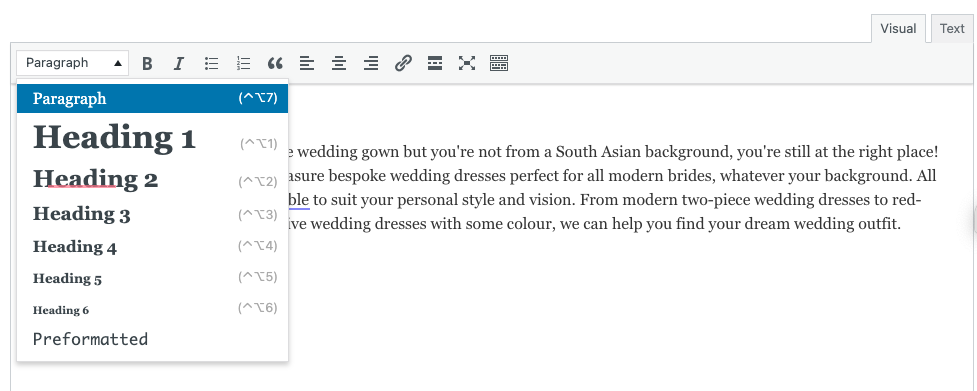Switch to the Visual editor tab
The height and width of the screenshot is (391, 977).
pyautogui.click(x=898, y=29)
